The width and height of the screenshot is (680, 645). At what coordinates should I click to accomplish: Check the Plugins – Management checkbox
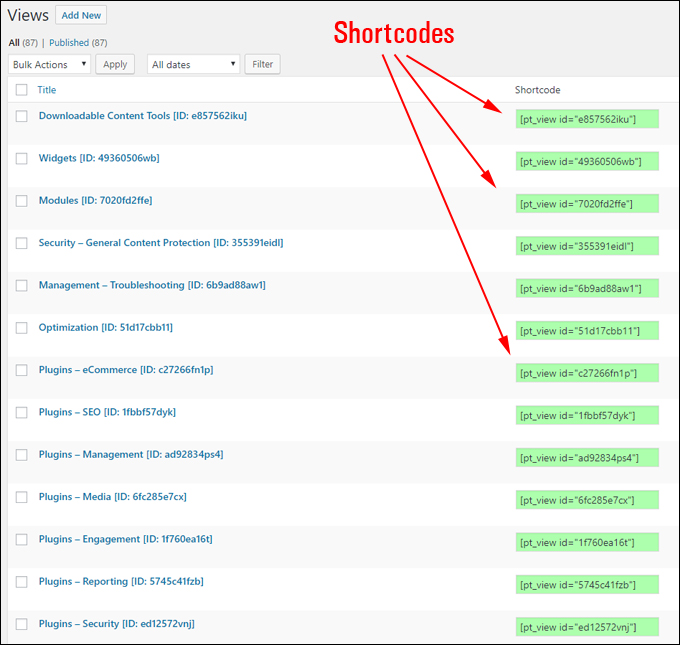(x=21, y=455)
